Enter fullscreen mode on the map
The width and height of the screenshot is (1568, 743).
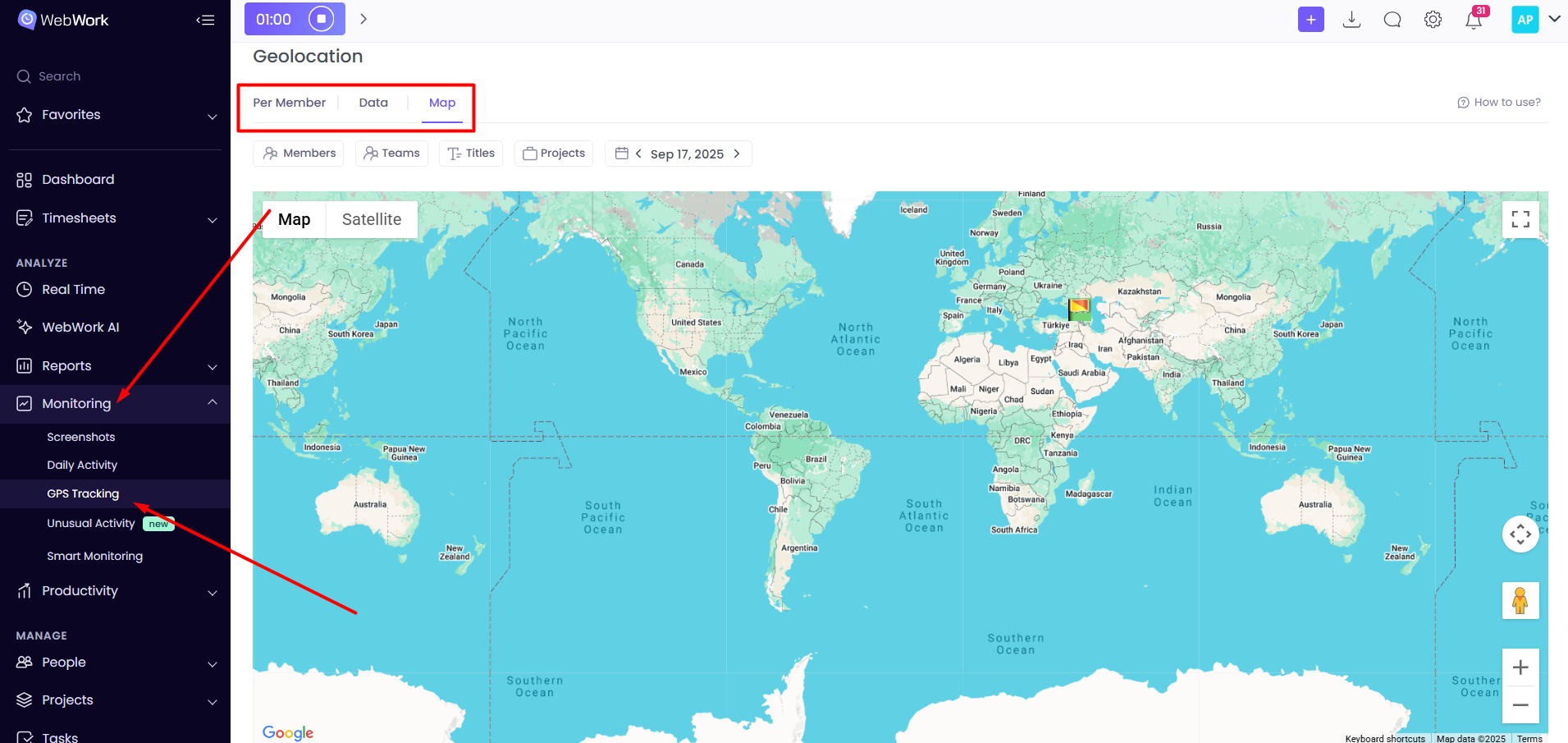[x=1520, y=219]
